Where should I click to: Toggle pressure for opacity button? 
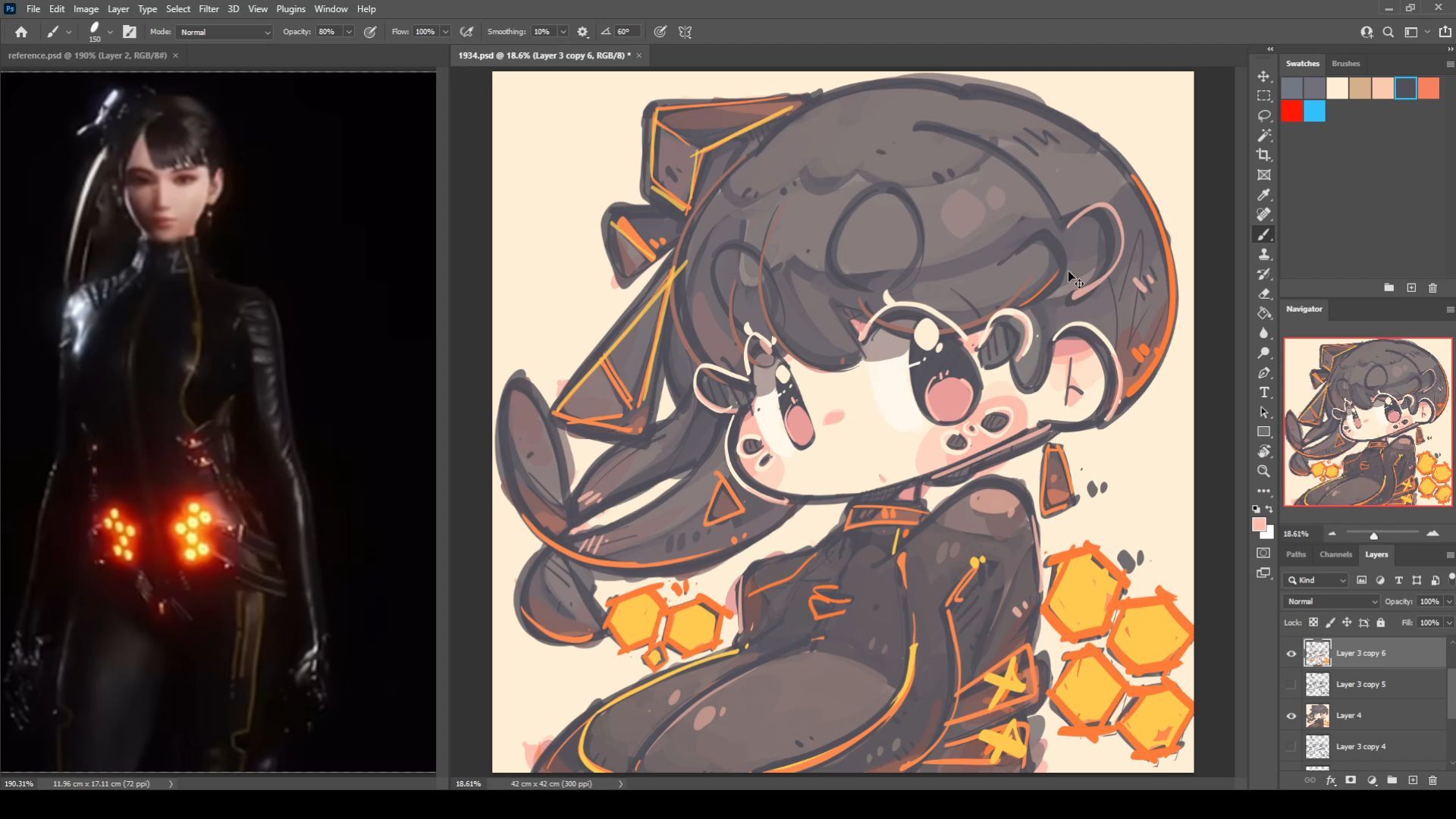pyautogui.click(x=370, y=32)
